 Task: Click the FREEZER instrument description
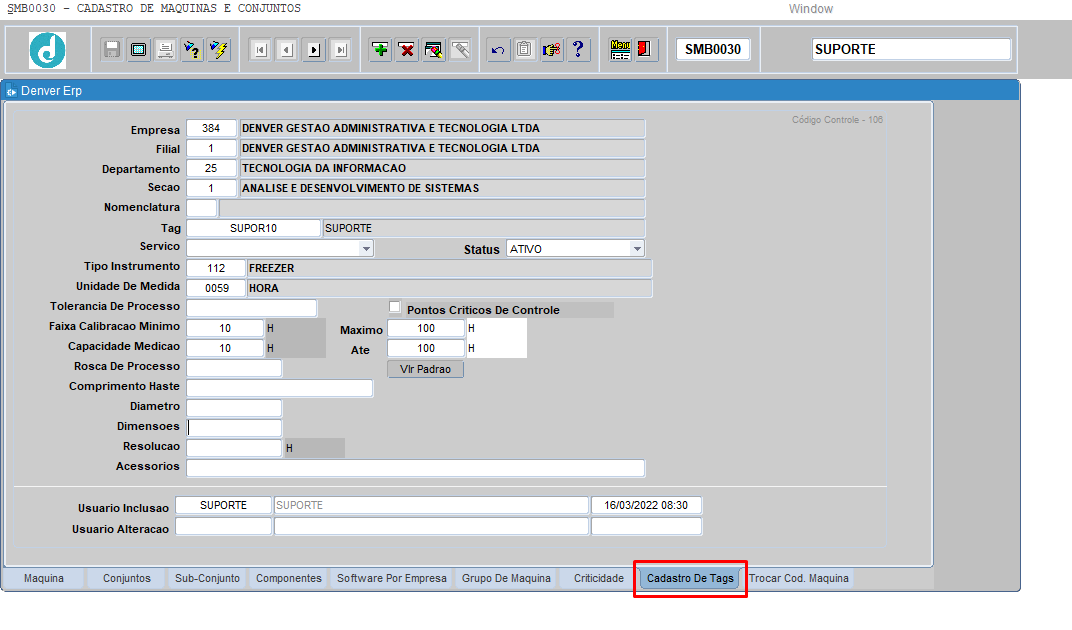coord(449,268)
